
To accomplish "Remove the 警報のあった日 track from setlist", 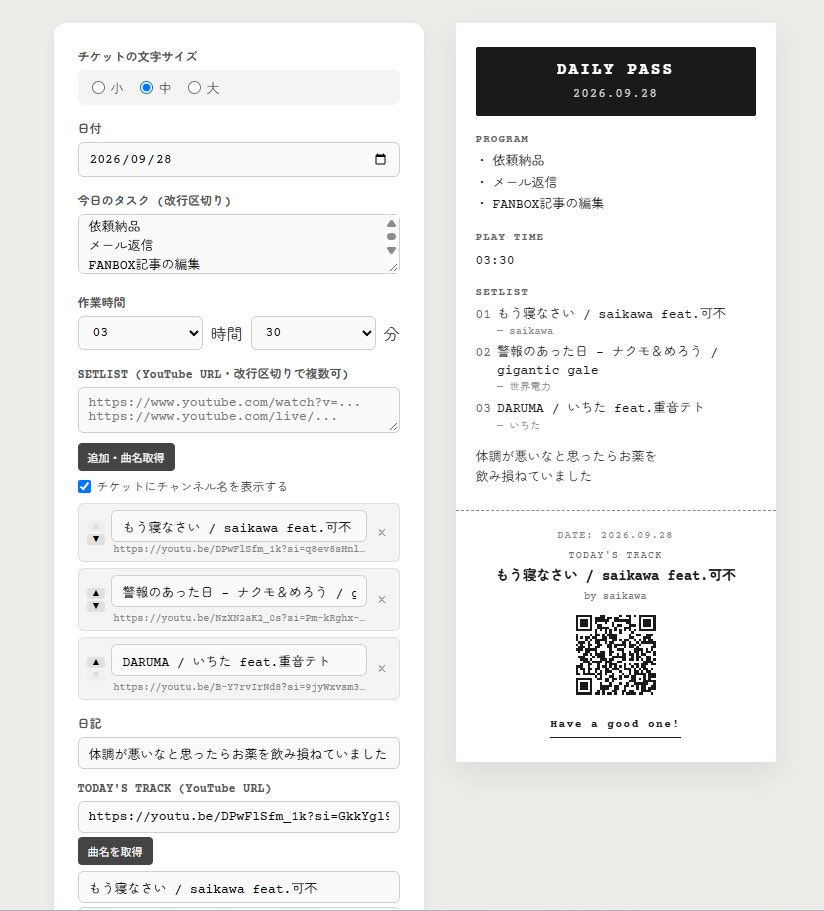I will click(382, 600).
